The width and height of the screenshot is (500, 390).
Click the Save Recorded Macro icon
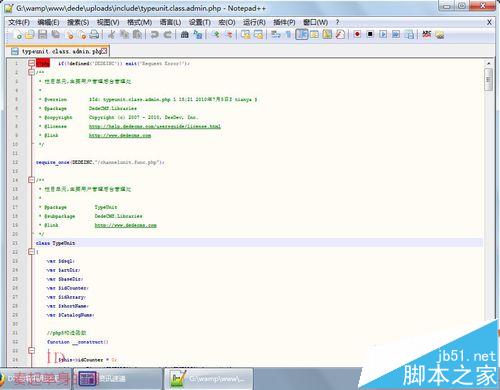[x=409, y=34]
